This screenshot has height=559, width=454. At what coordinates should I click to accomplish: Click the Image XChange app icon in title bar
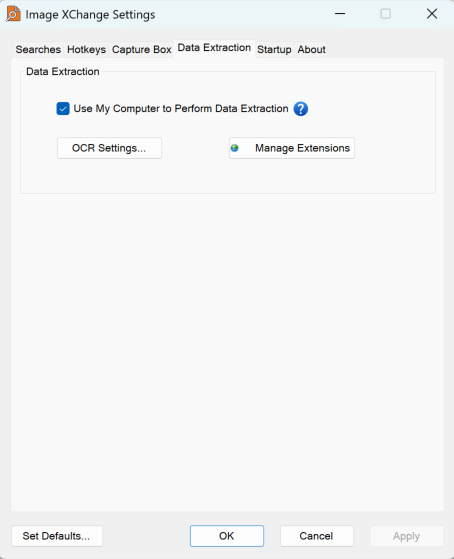[13, 14]
